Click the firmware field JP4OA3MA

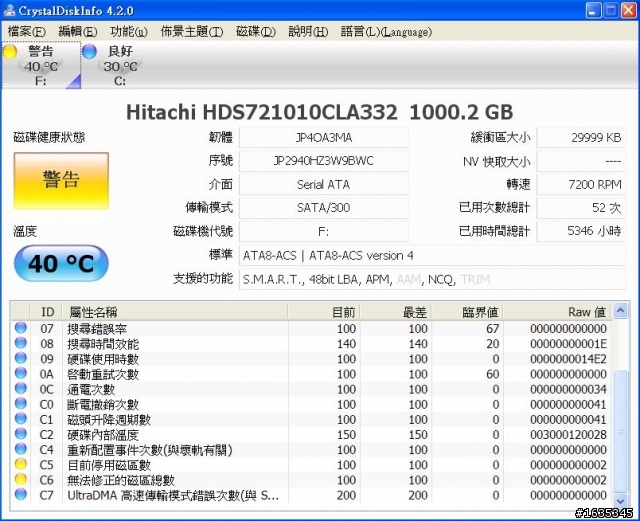324,138
